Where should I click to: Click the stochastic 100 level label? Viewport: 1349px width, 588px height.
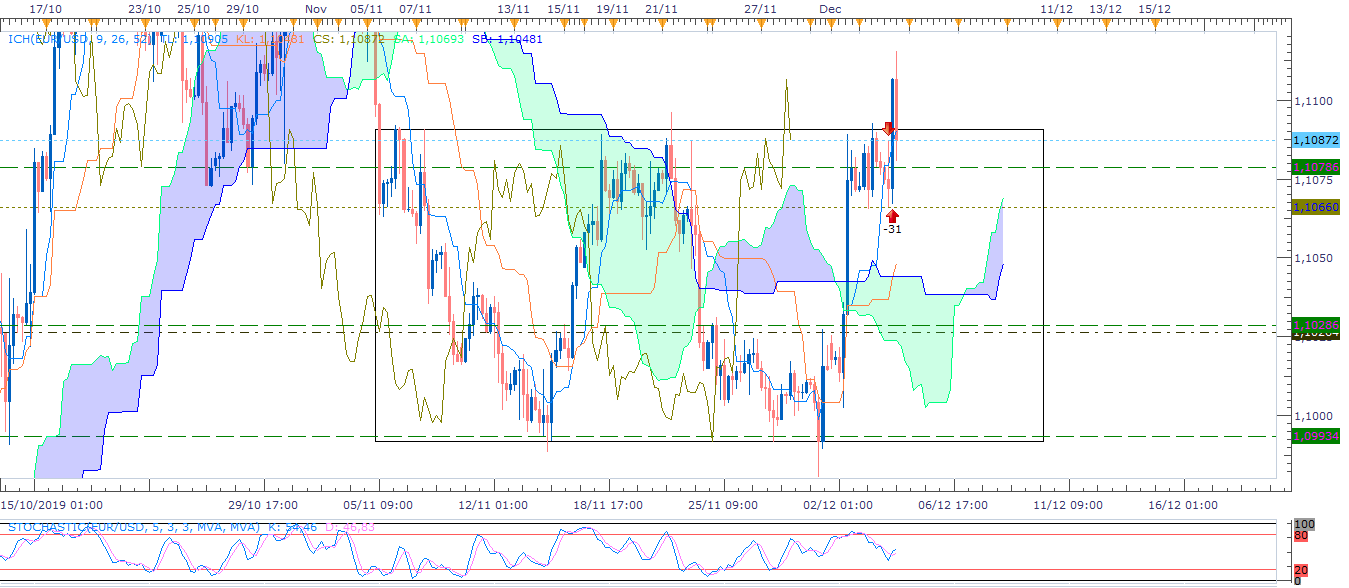[1303, 524]
